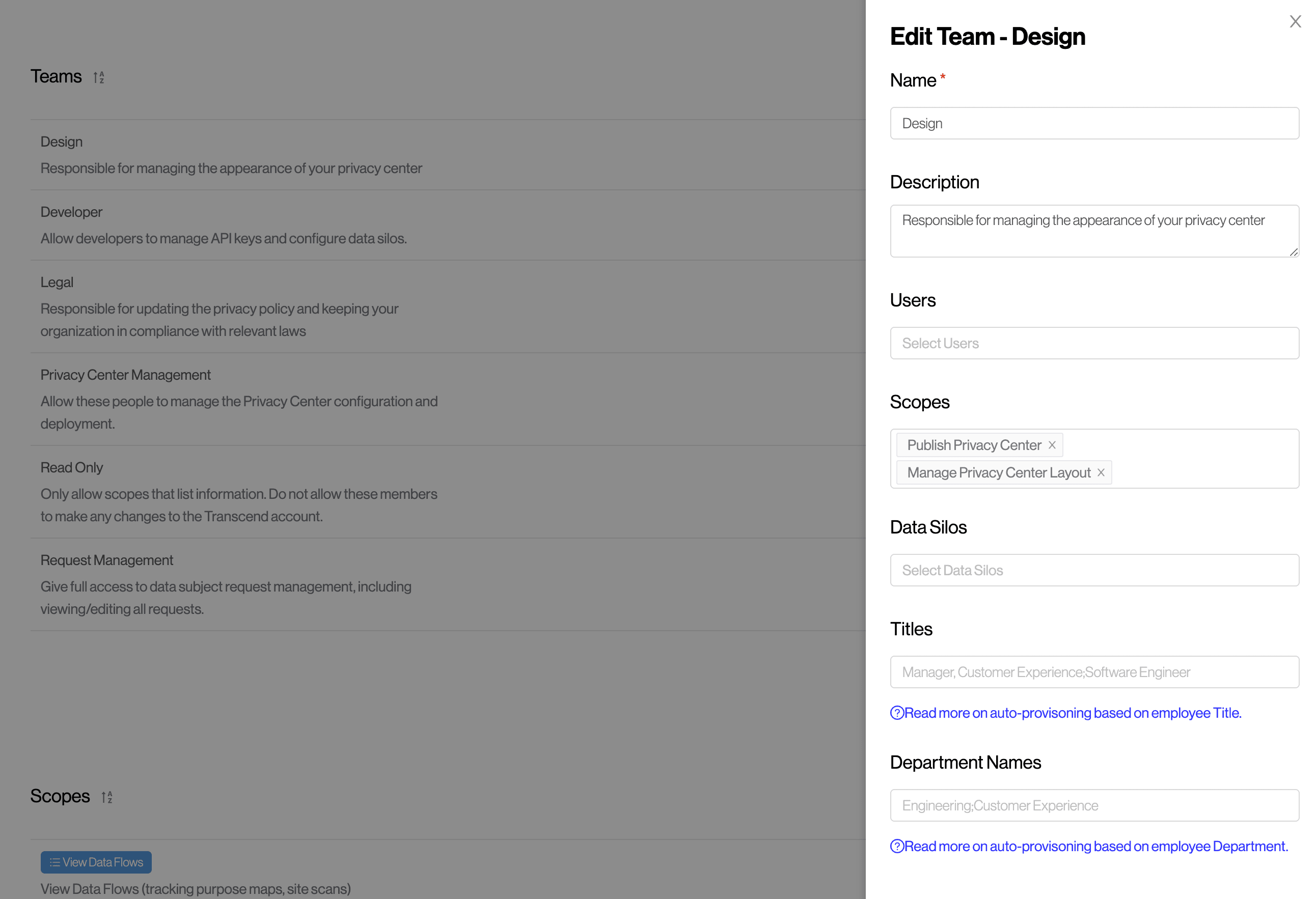
Task: Open the Select Data Silos dropdown
Action: click(x=1094, y=570)
